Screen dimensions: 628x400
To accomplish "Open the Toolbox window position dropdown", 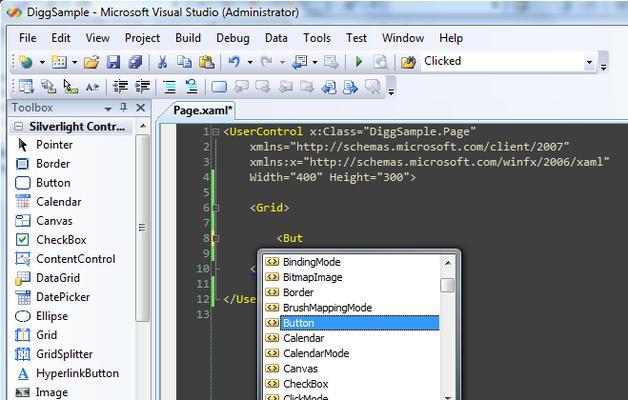I will (x=108, y=109).
